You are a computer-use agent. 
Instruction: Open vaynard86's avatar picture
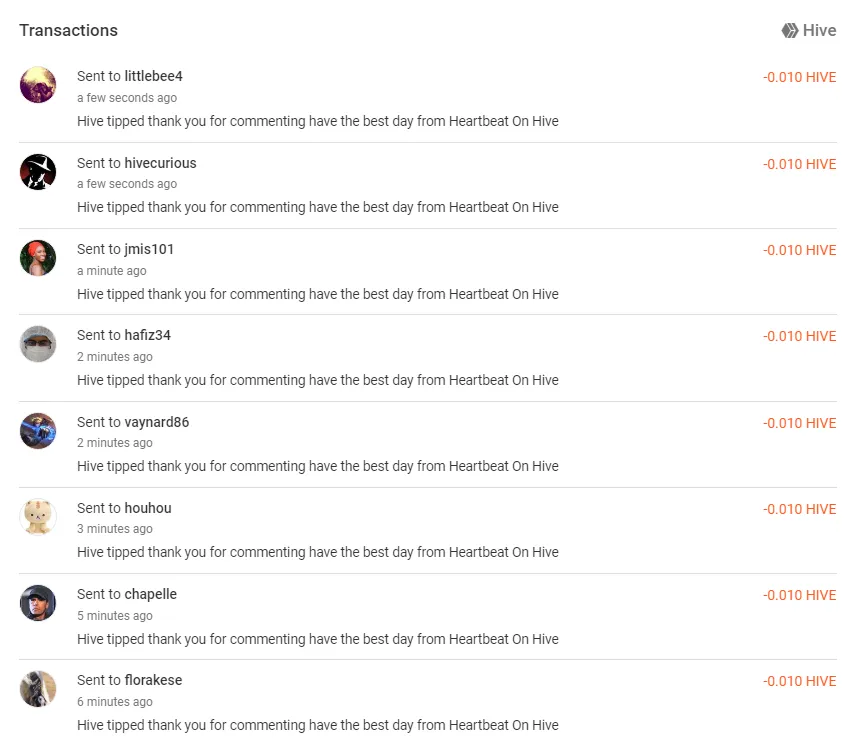38,431
